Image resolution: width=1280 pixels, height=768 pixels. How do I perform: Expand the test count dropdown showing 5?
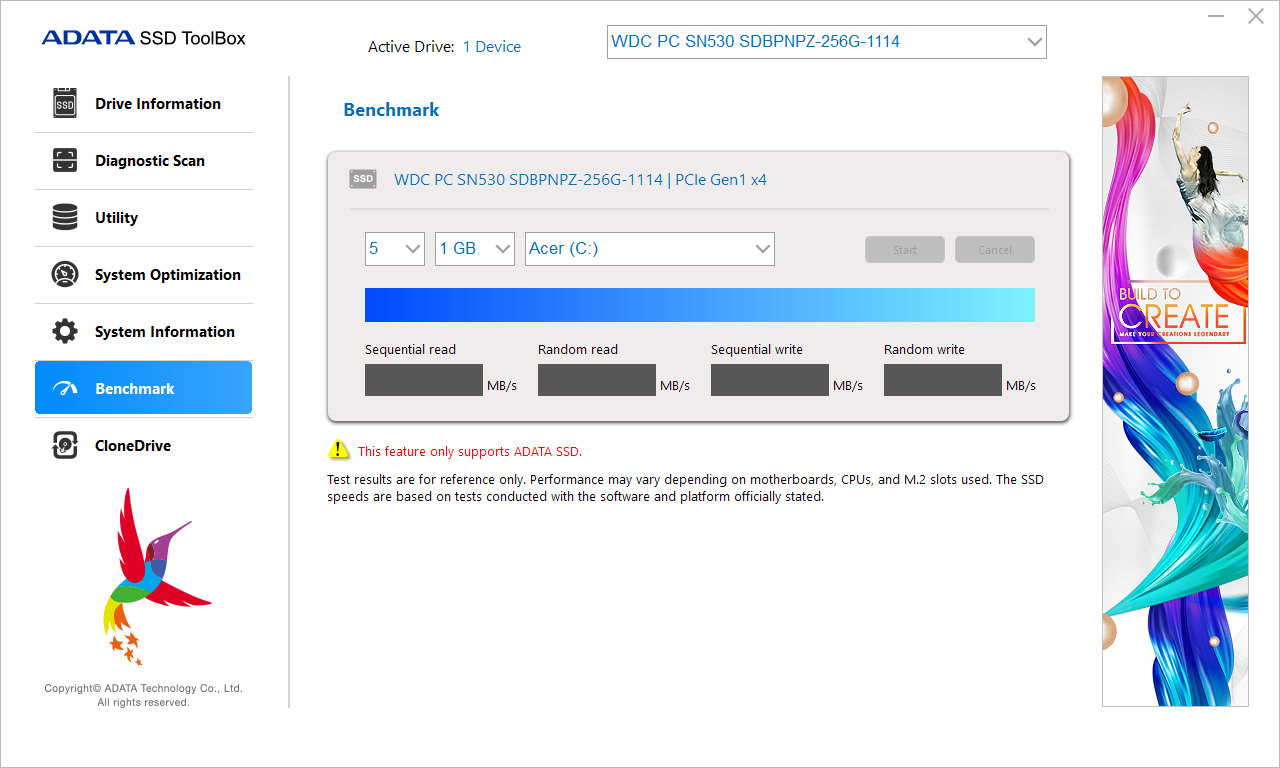tap(395, 249)
